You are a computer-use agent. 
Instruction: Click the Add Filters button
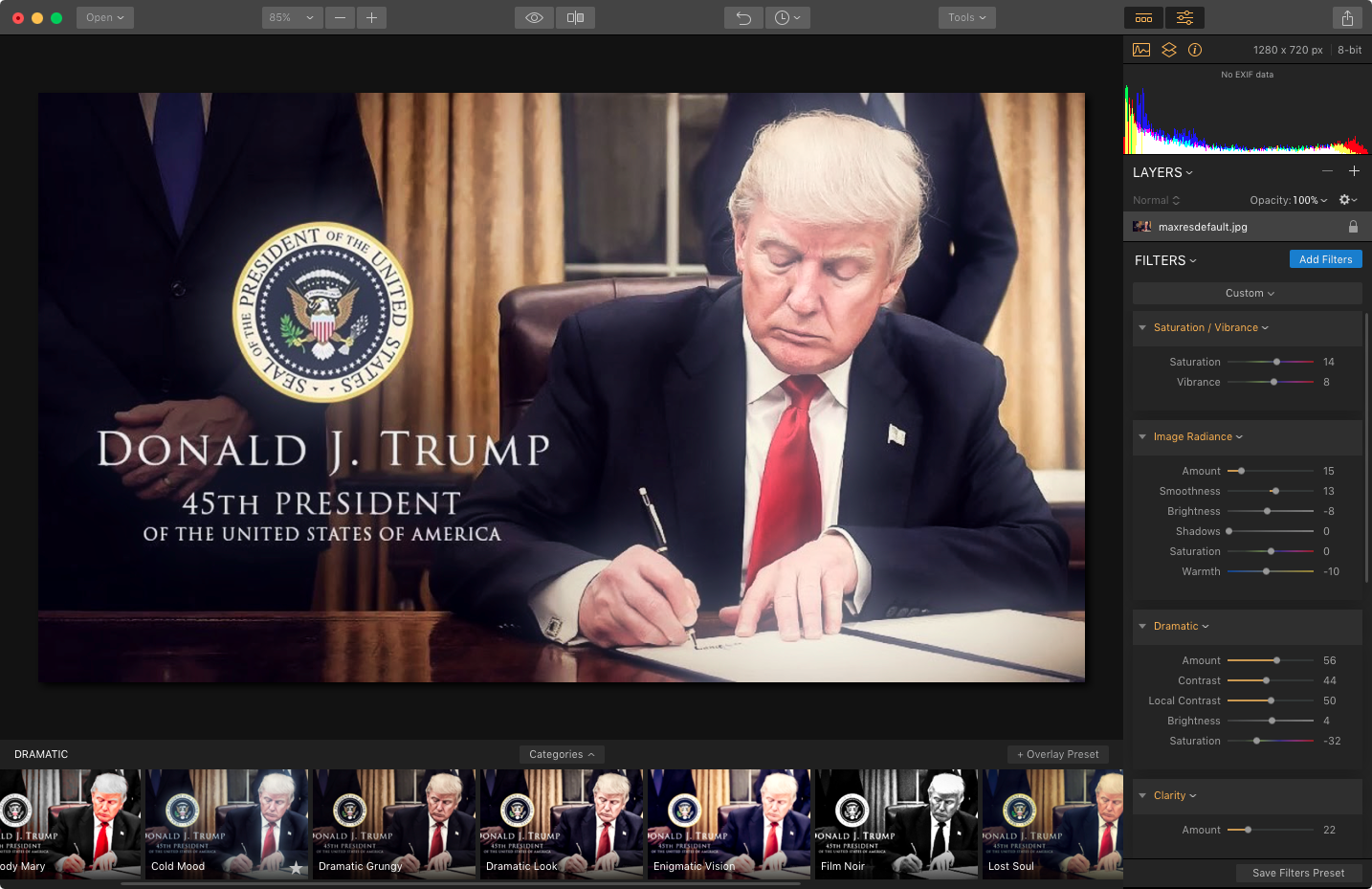[1325, 259]
